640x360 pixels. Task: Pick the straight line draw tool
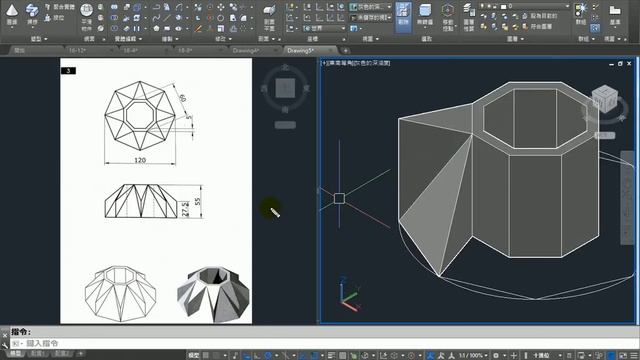point(167,18)
